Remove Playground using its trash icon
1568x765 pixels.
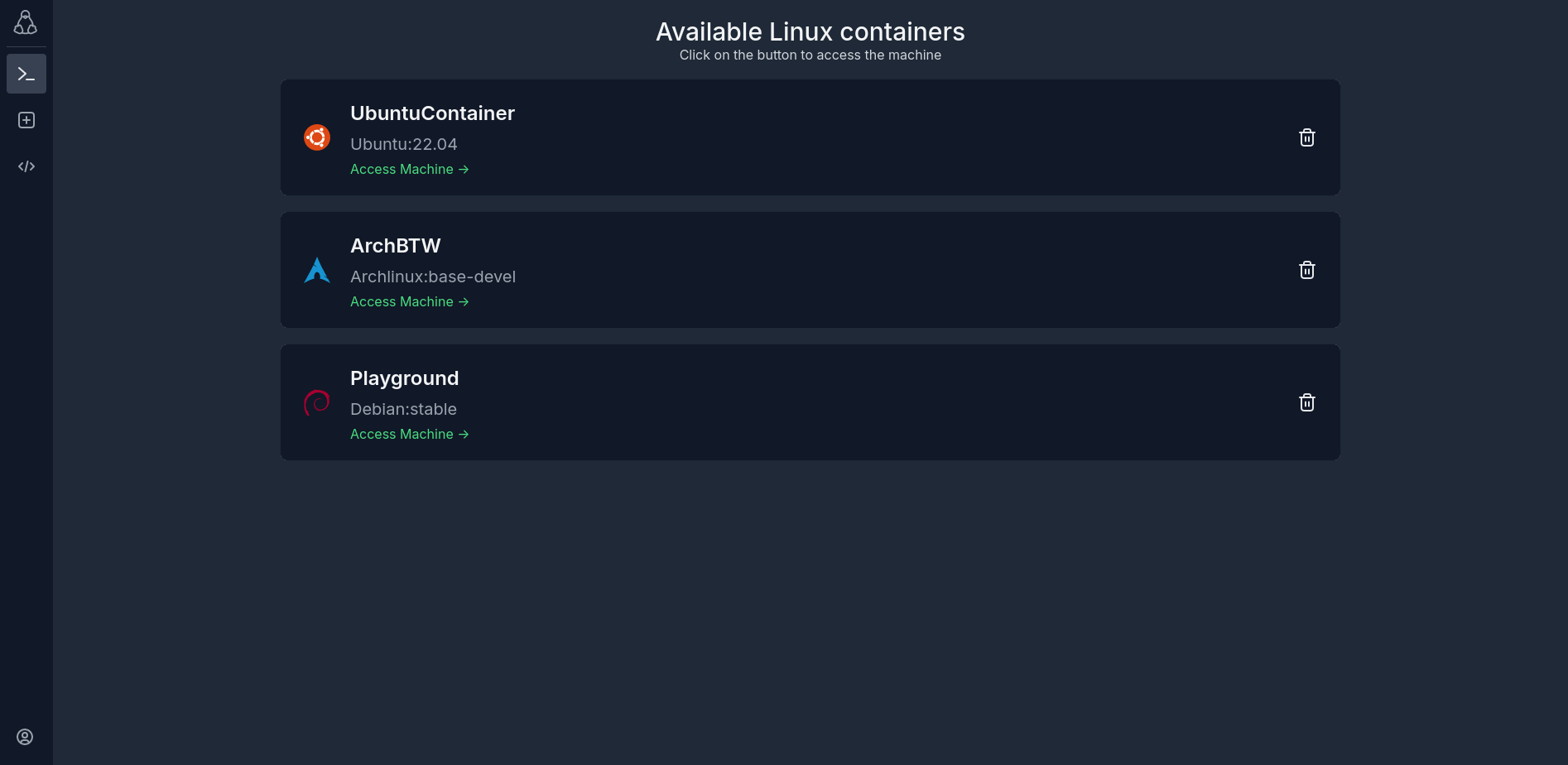[1306, 402]
